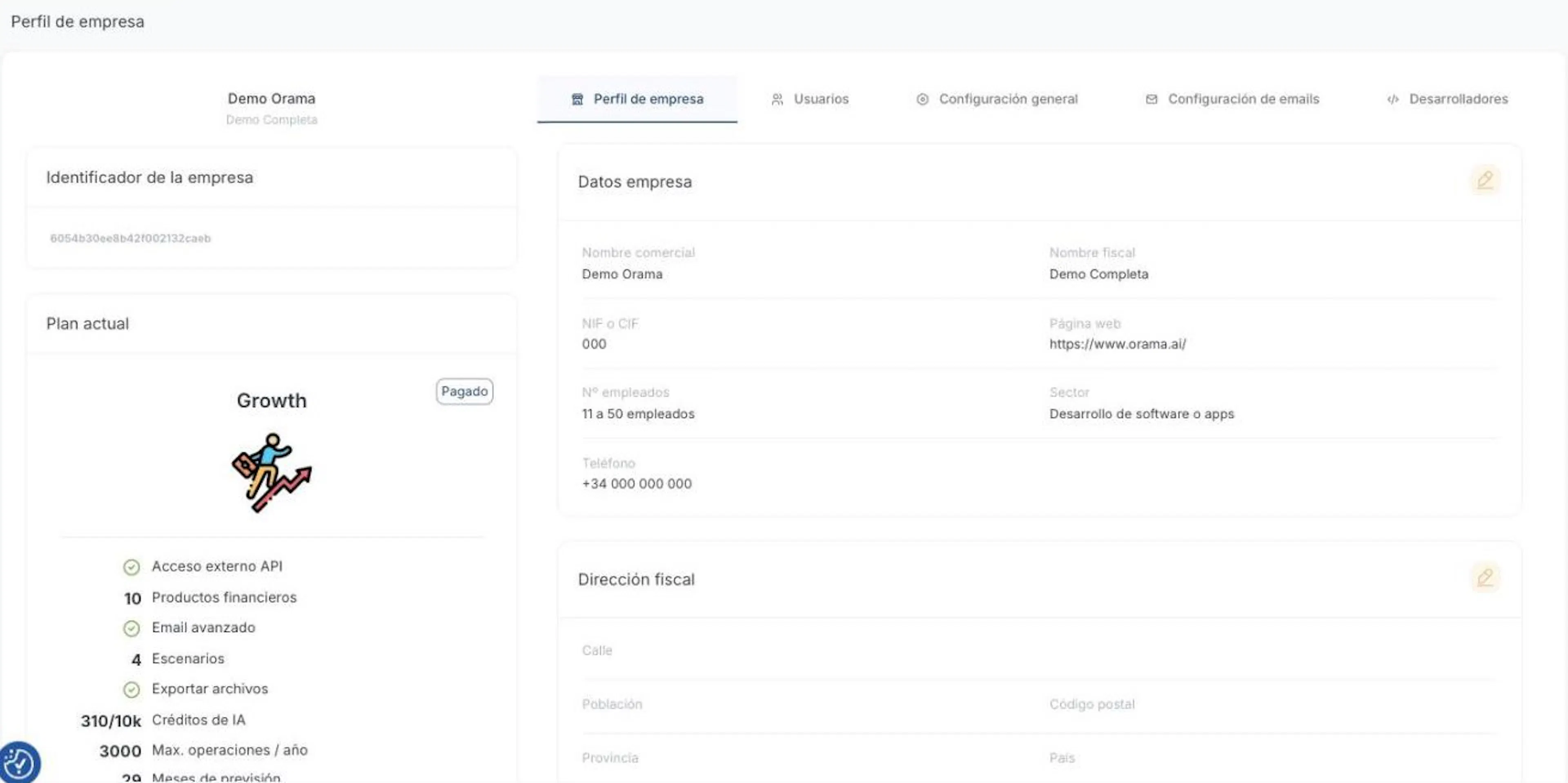The height and width of the screenshot is (783, 1568).
Task: Select sector Desarrollo de software o apps
Action: pyautogui.click(x=1141, y=414)
